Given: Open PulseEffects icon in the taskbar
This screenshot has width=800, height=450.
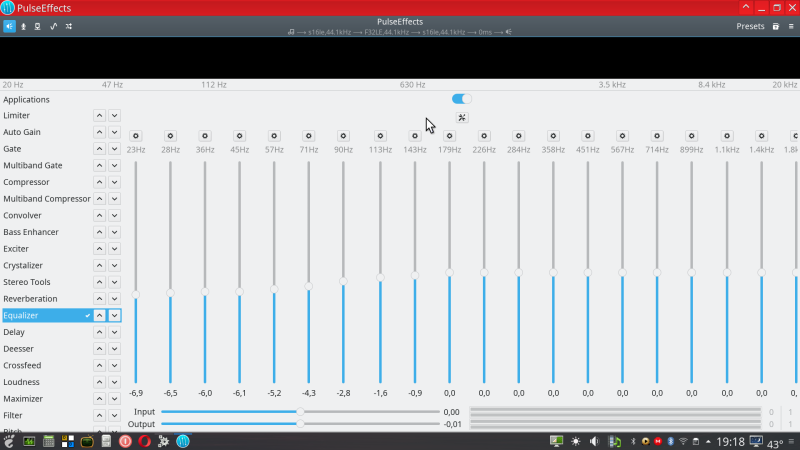Looking at the screenshot, I should [x=183, y=441].
